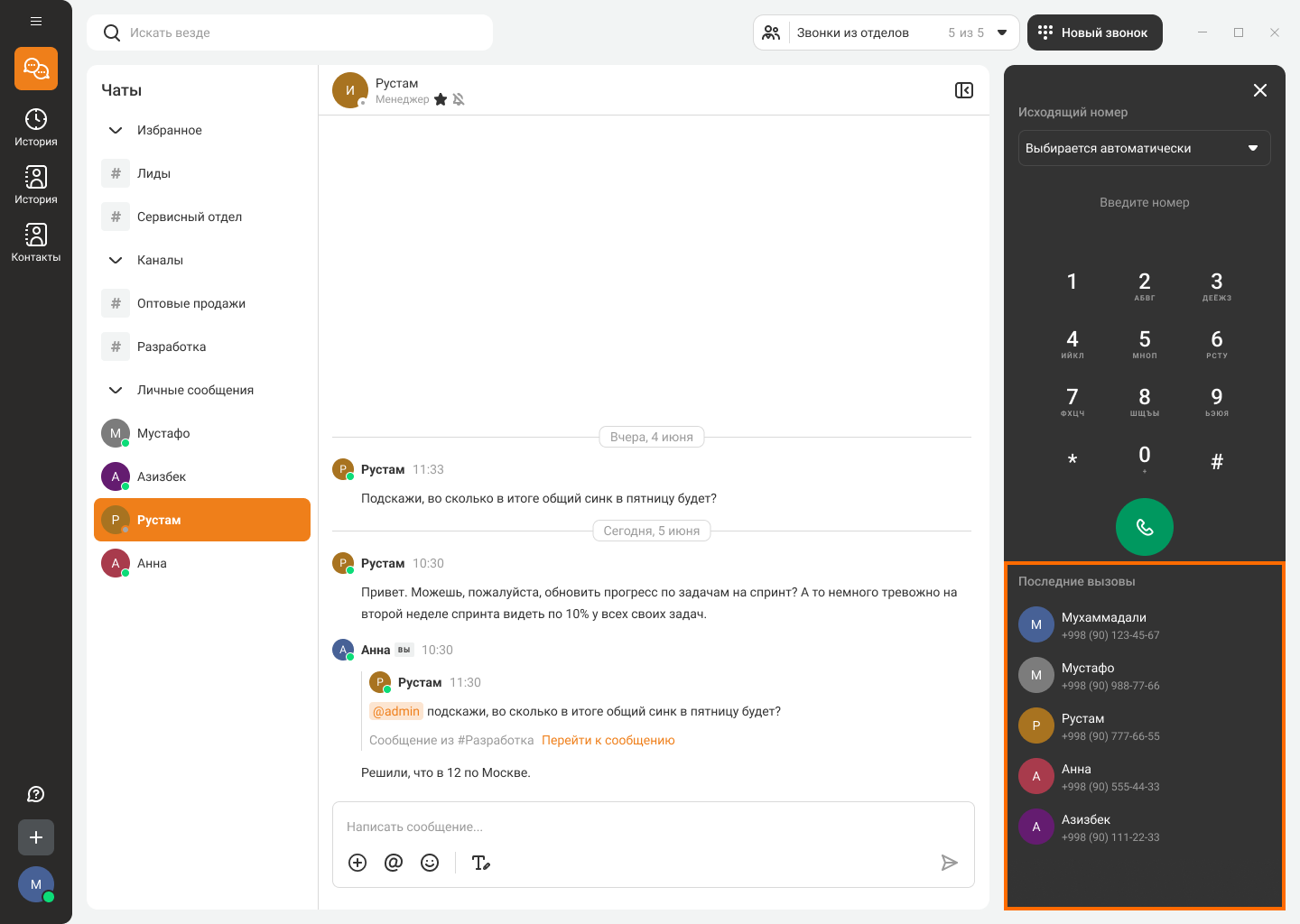Collapse the Избранное section
This screenshot has width=1300, height=924.
(116, 130)
